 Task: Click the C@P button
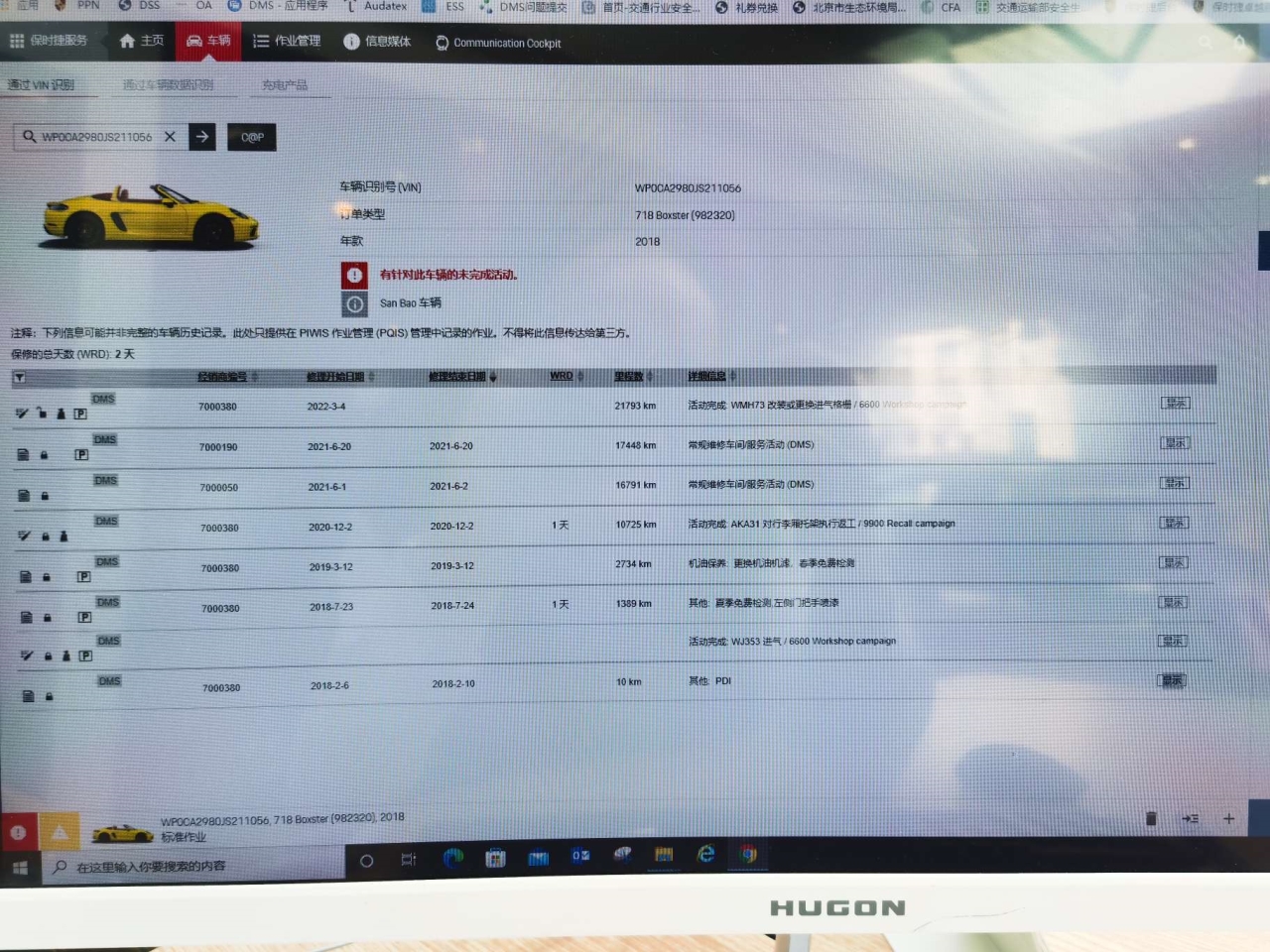252,137
